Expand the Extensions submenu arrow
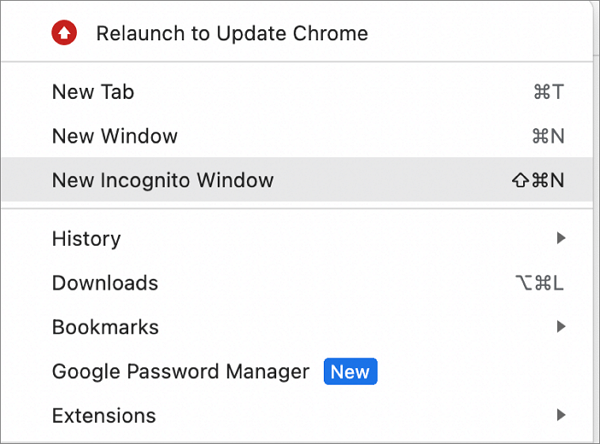The width and height of the screenshot is (600, 444). [x=561, y=414]
